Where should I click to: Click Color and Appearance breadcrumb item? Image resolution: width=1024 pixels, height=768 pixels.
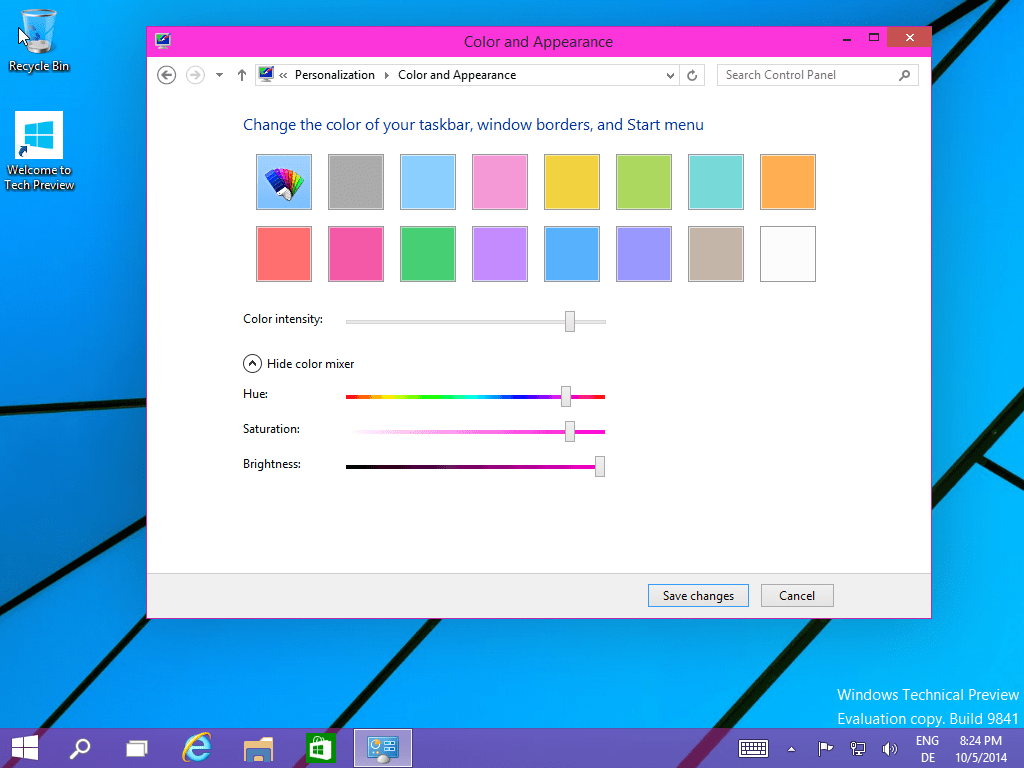coord(457,75)
